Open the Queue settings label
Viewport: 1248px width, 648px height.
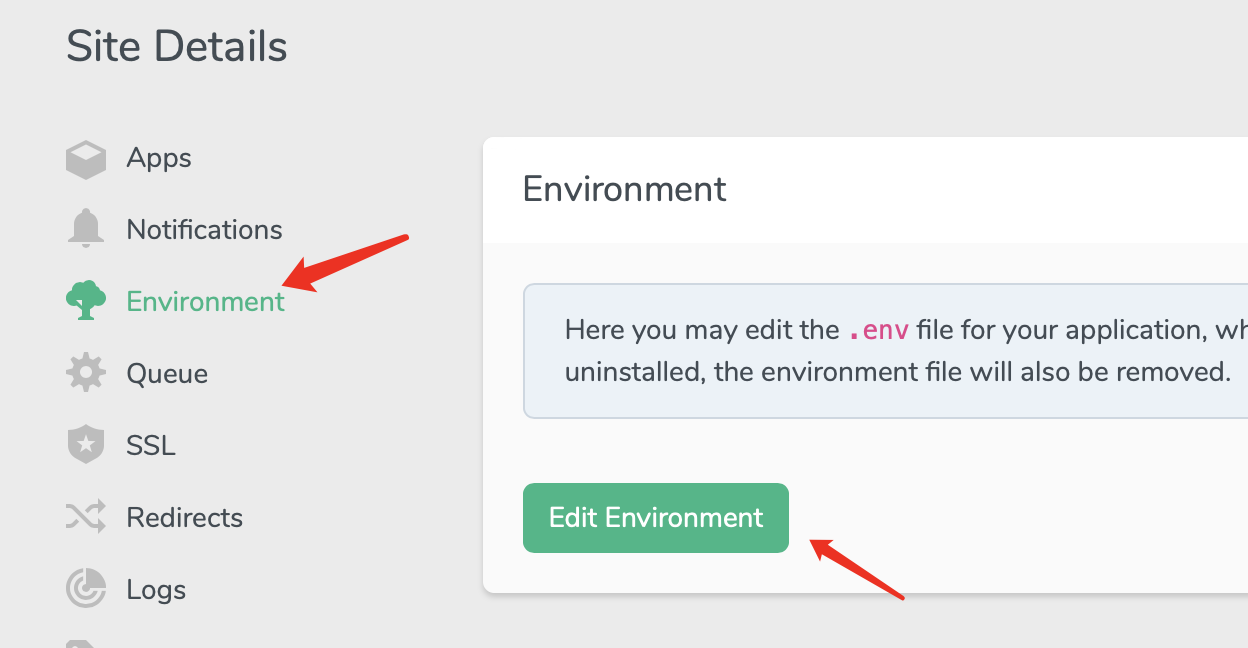point(167,374)
